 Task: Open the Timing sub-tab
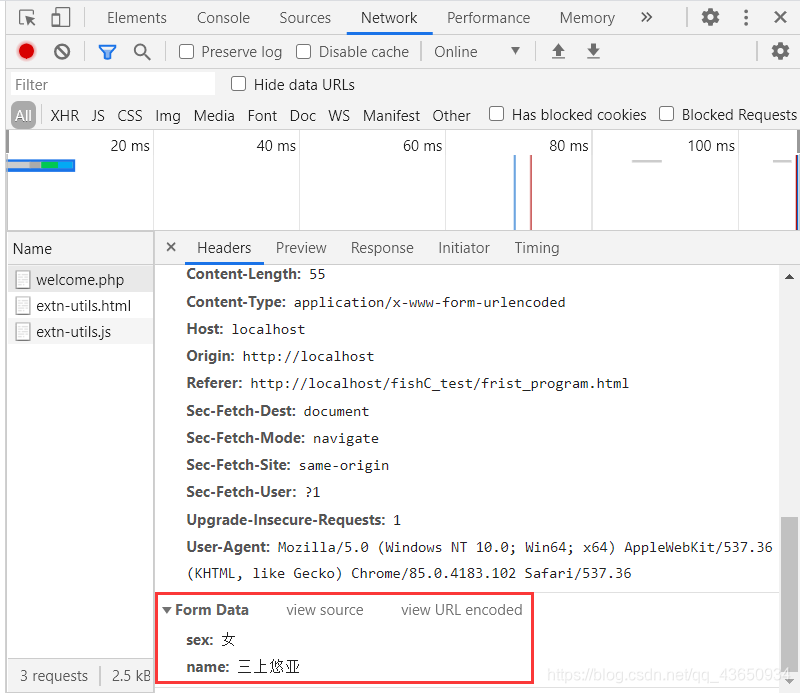pos(537,248)
